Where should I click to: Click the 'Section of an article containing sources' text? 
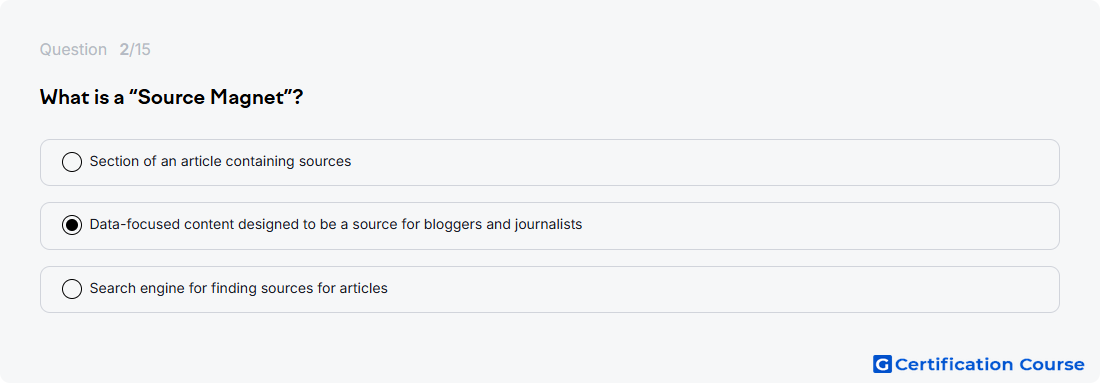coord(220,161)
